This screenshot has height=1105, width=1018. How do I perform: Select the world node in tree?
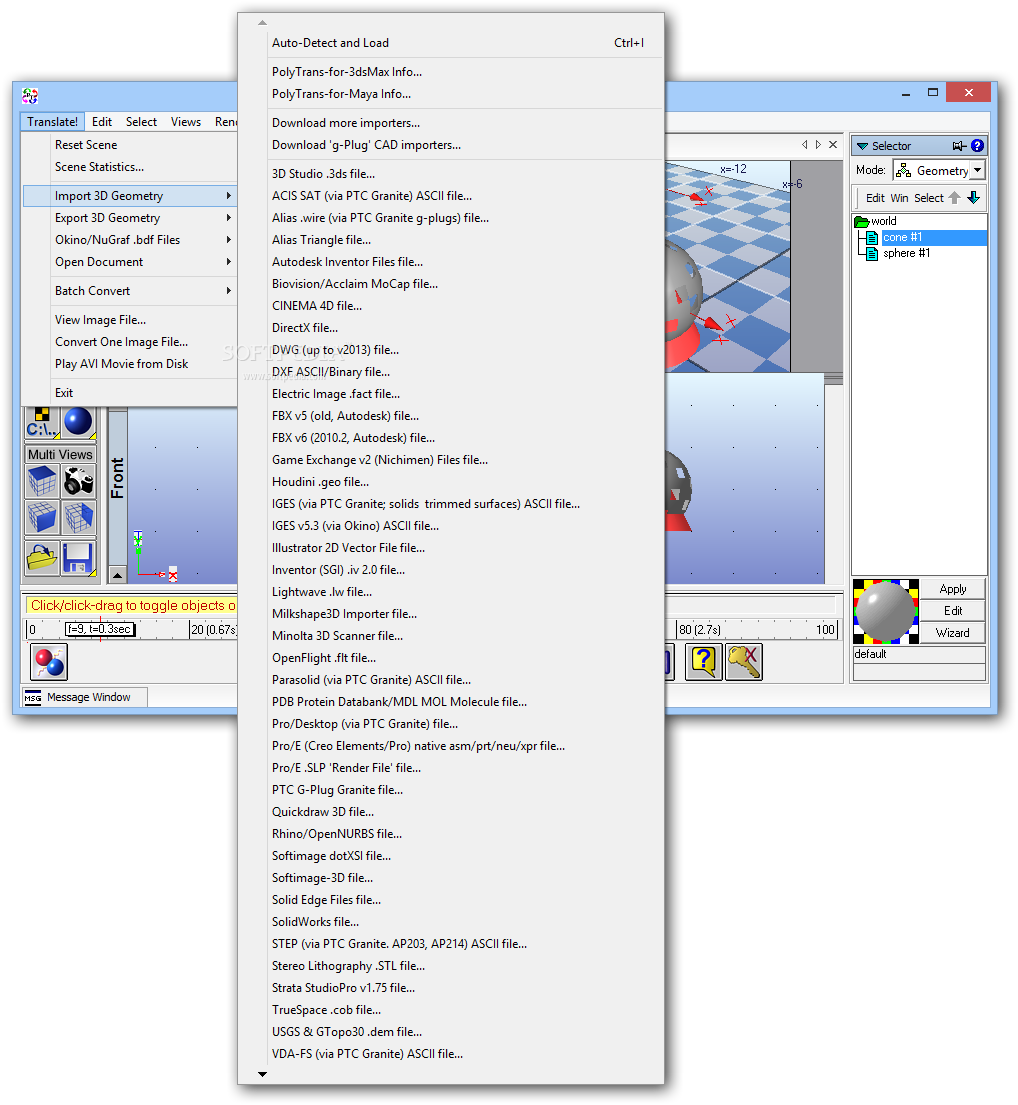tap(883, 221)
